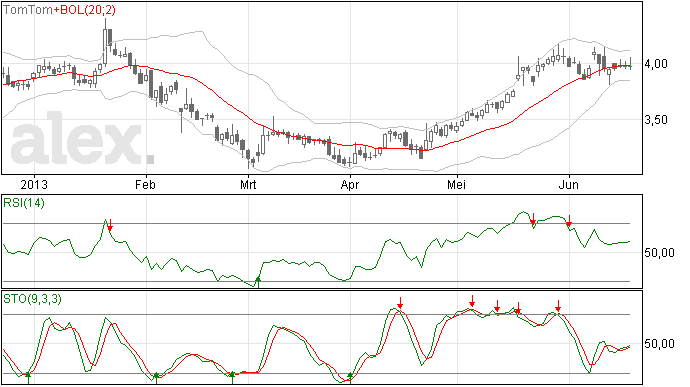Image resolution: width=690 pixels, height=387 pixels.
Task: Click the STO red sell arrow in mid-April
Action: point(400,303)
